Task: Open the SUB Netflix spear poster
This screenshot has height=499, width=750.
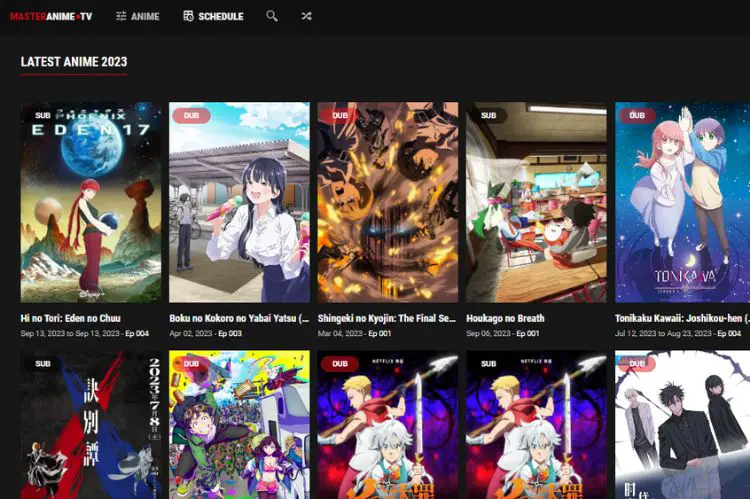Action: [537, 425]
